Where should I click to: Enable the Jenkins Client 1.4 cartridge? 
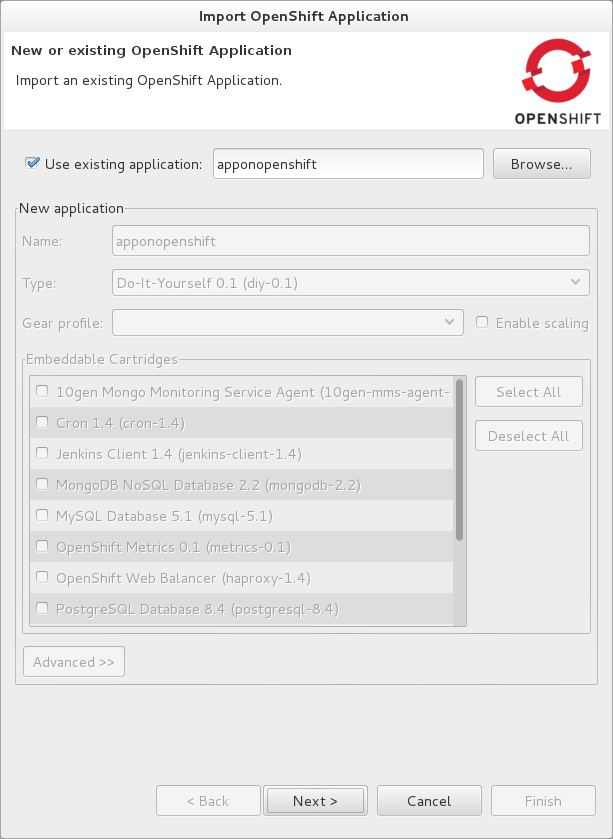tap(41, 453)
